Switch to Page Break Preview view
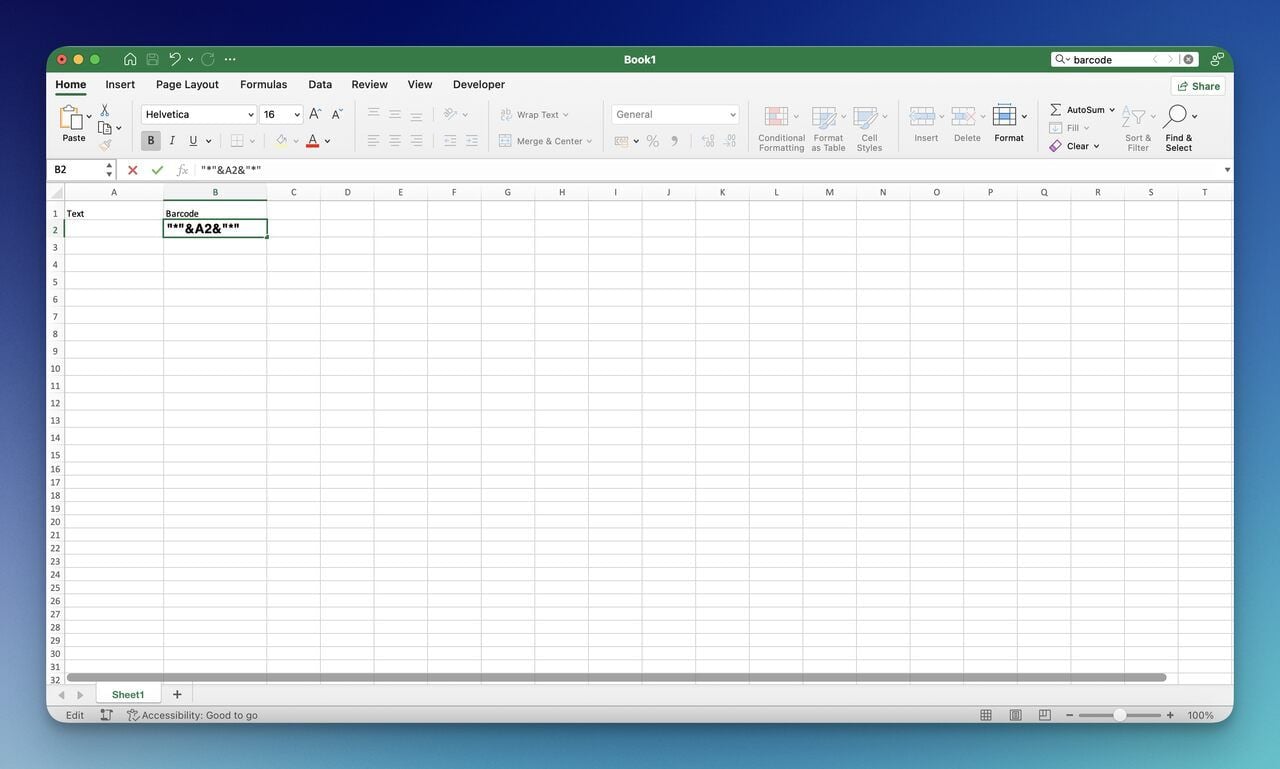Viewport: 1280px width, 769px height. coord(1045,715)
